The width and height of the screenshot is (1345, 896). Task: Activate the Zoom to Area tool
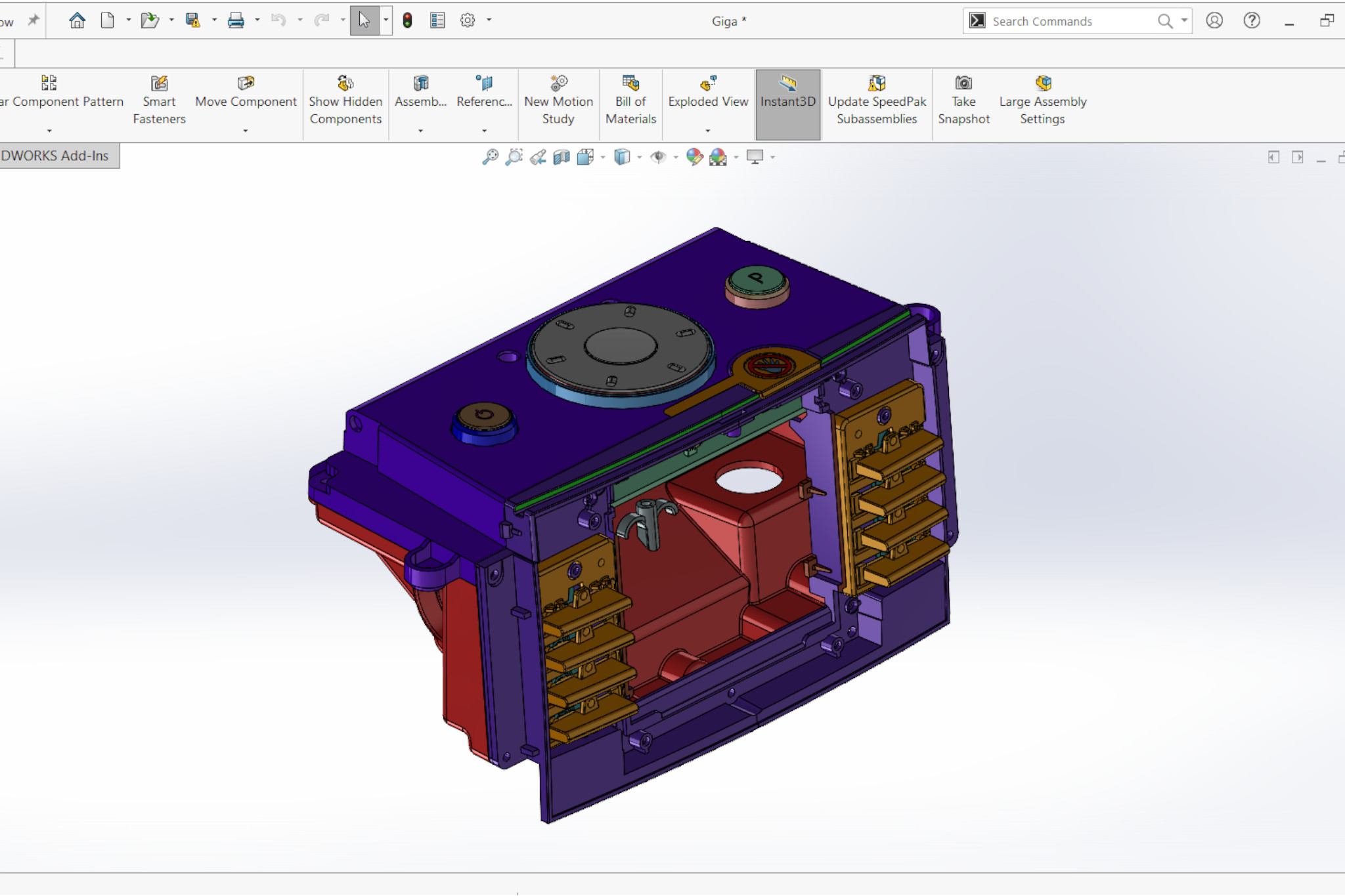point(514,157)
